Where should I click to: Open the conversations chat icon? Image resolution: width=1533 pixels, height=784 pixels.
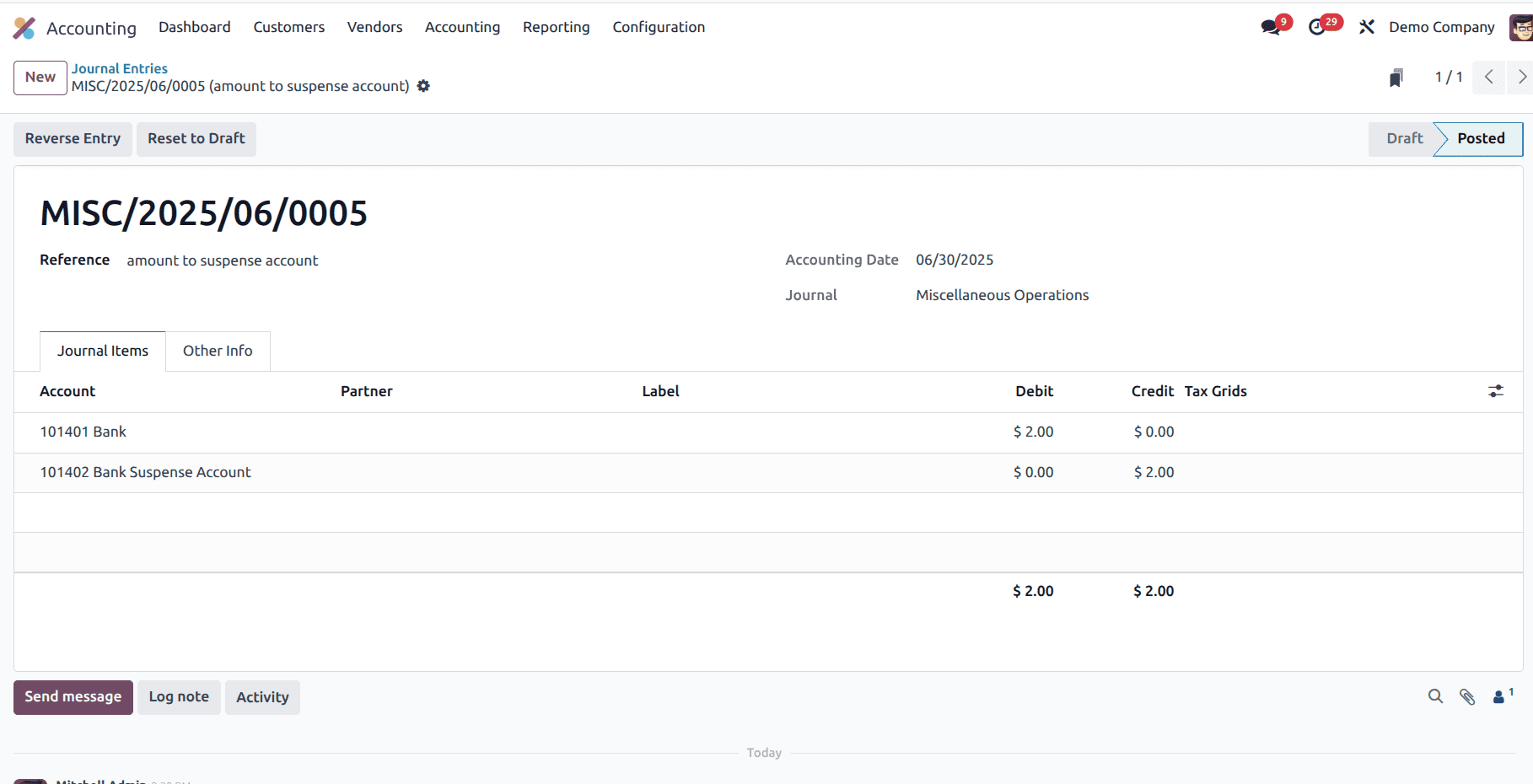click(1271, 27)
